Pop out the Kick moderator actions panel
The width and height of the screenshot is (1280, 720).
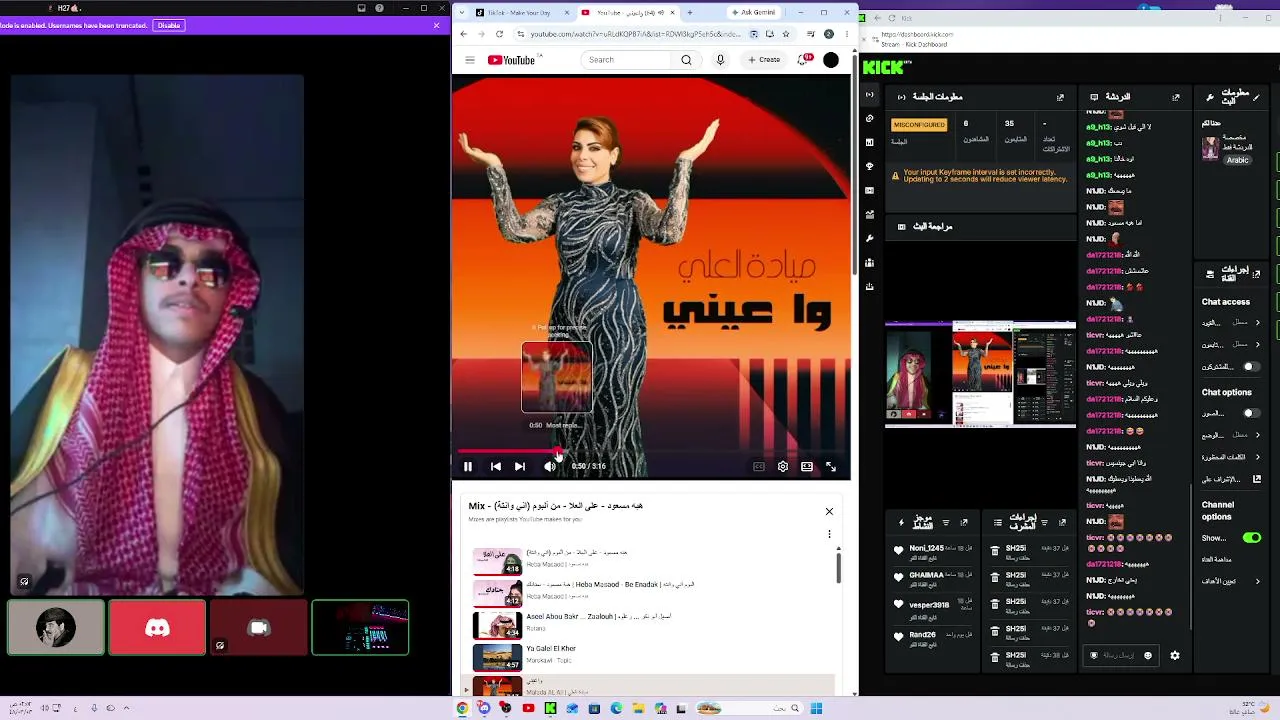point(1062,522)
